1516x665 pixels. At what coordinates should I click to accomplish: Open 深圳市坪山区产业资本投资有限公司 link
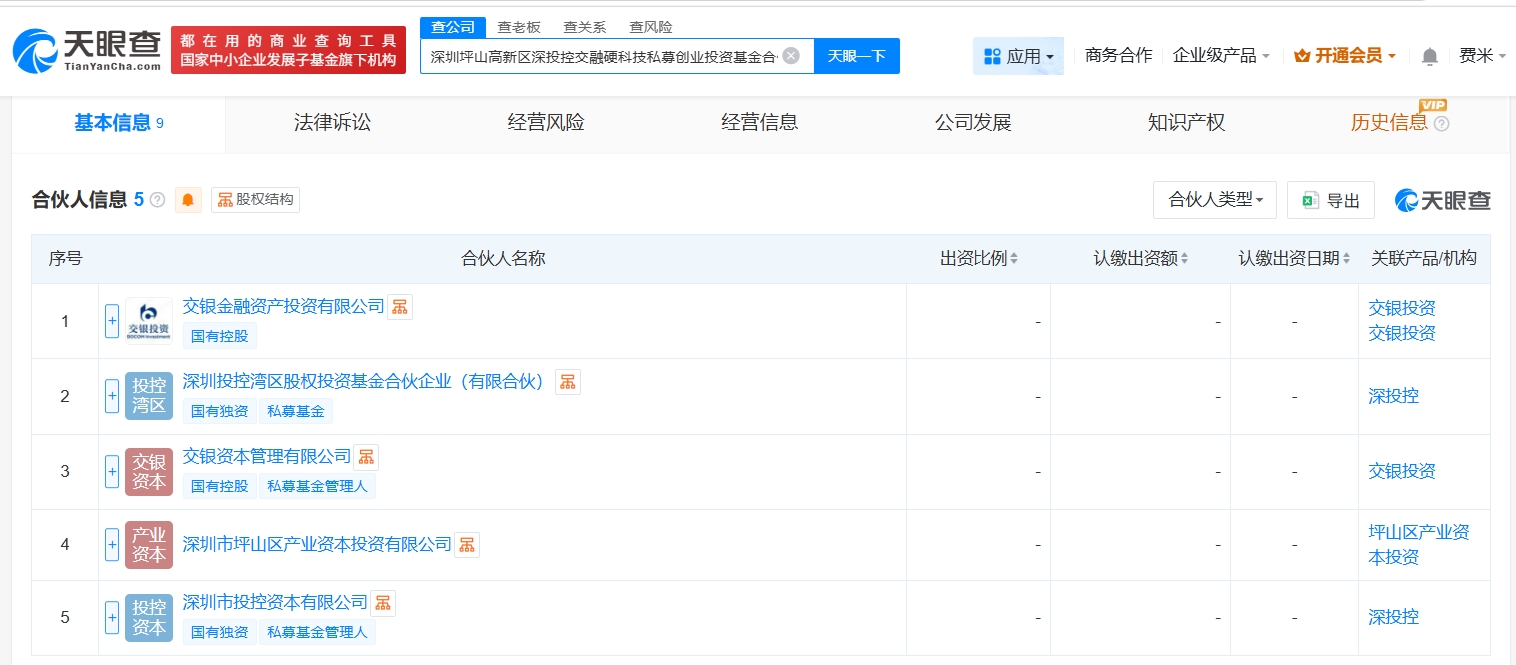click(317, 544)
